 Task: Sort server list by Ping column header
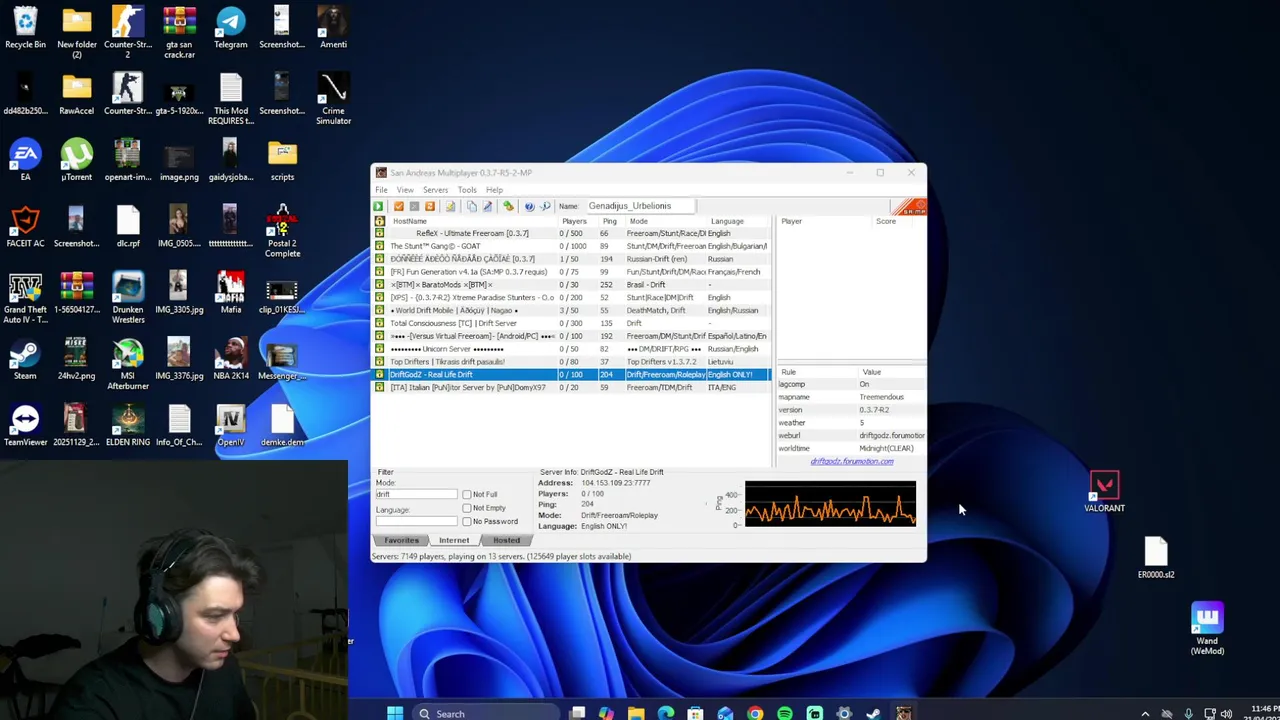point(610,221)
